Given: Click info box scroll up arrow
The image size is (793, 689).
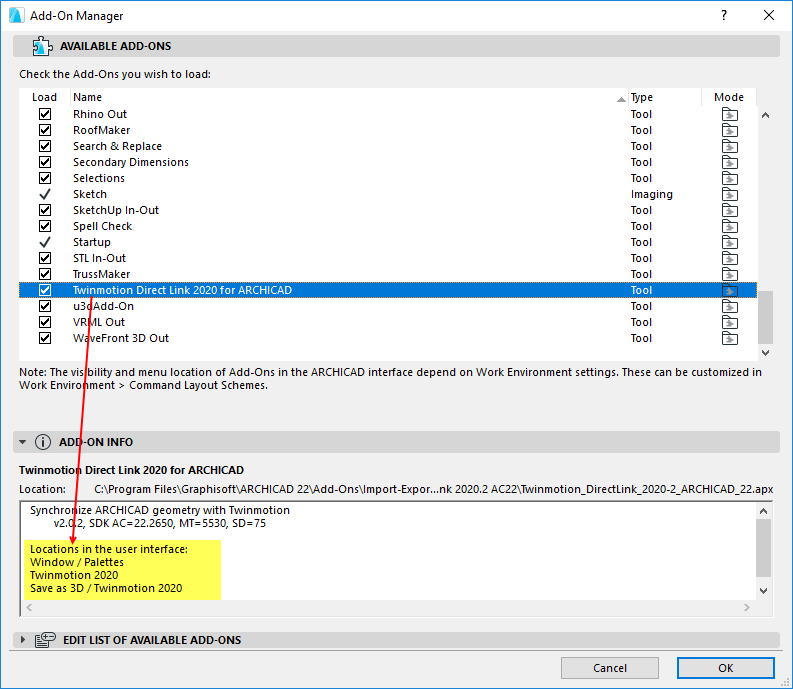Looking at the screenshot, I should click(x=764, y=511).
